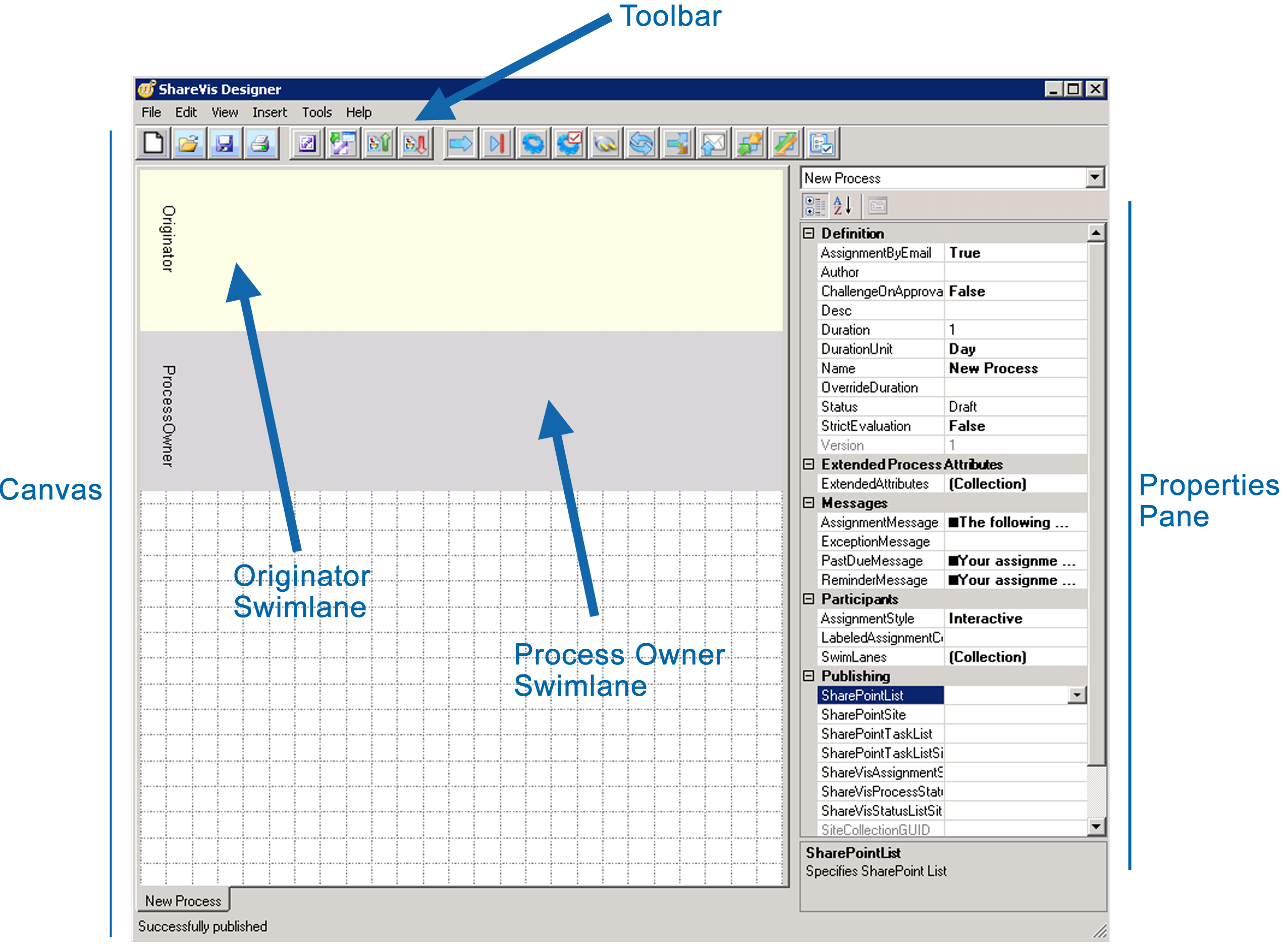Viewport: 1287px width, 952px height.
Task: Select the arrow with red bar tool
Action: pyautogui.click(x=497, y=143)
